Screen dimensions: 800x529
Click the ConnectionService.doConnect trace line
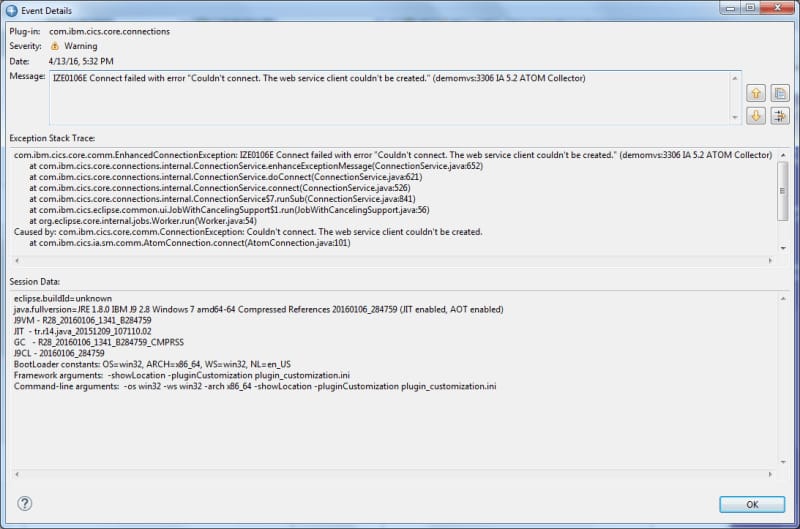pyautogui.click(x=226, y=177)
